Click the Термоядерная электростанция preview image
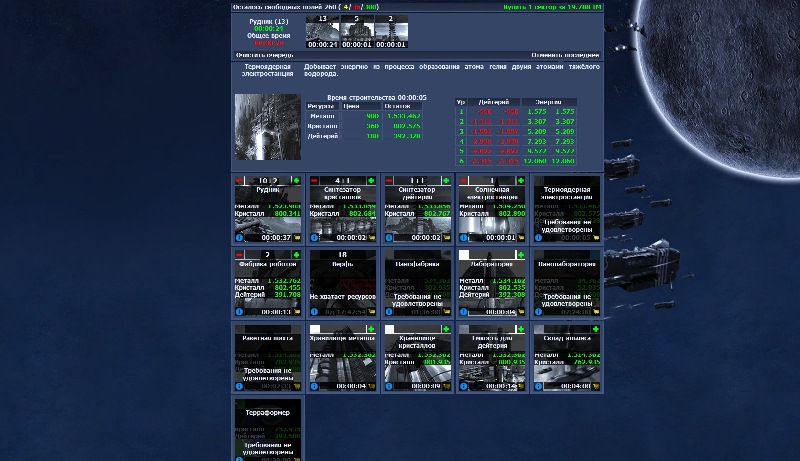 267,127
